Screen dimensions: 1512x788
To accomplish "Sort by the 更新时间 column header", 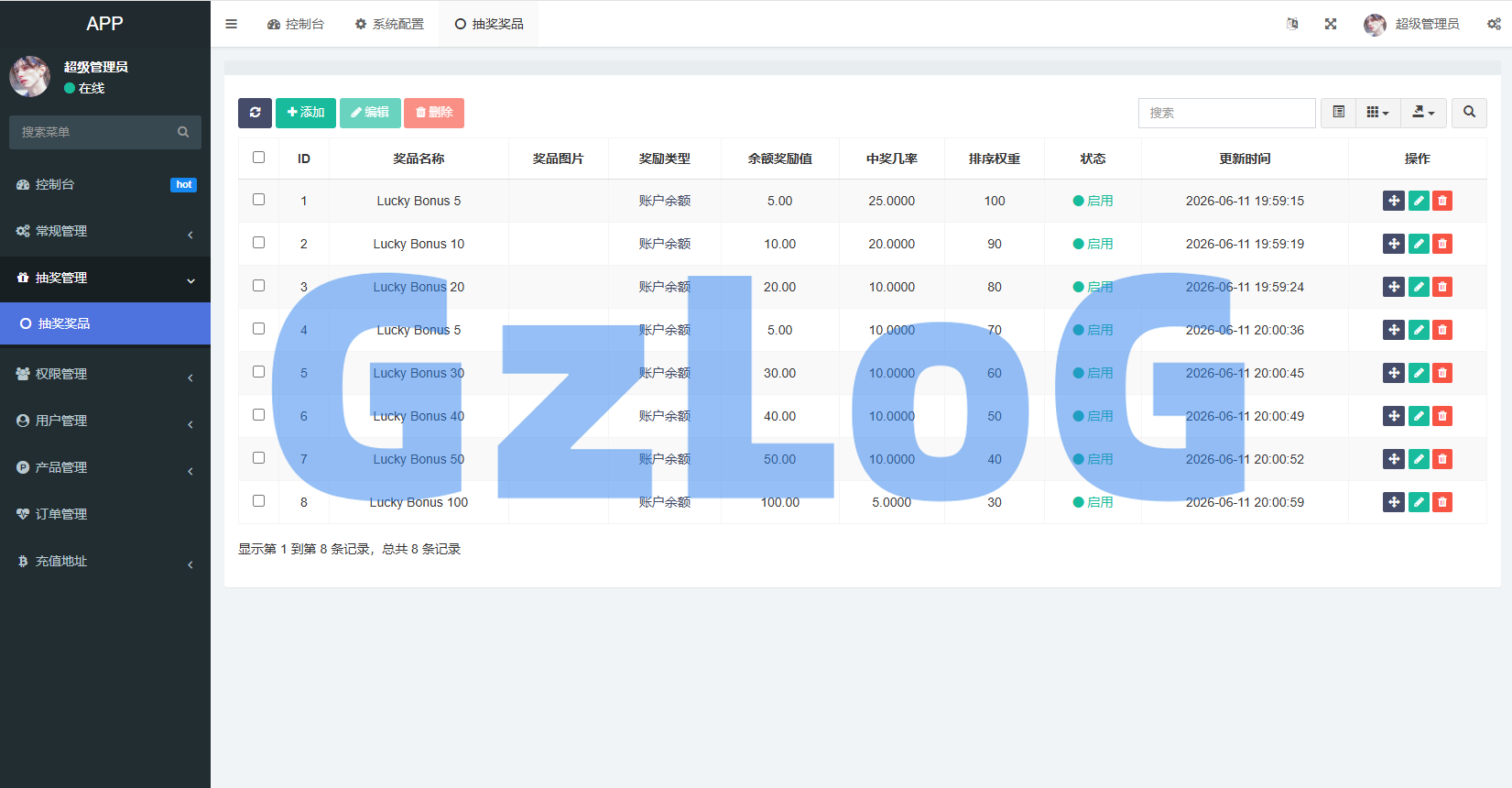I will click(x=1245, y=159).
